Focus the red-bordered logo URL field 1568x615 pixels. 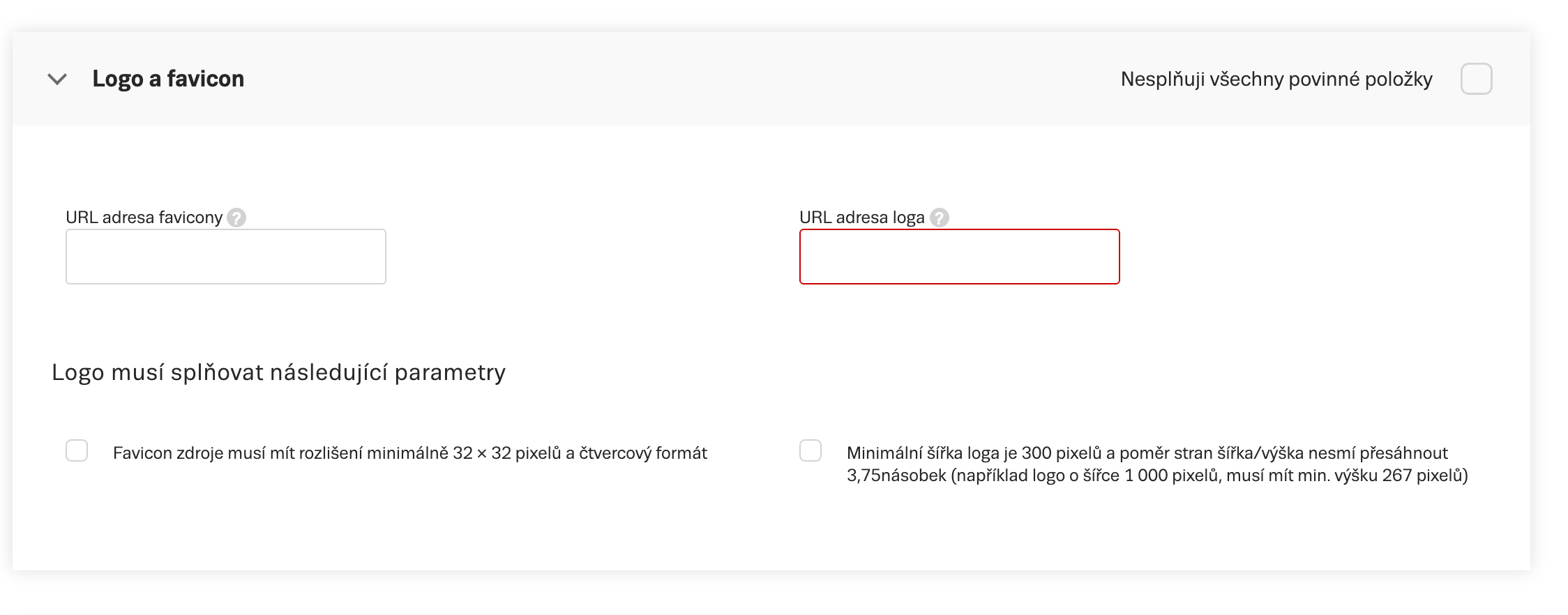point(959,257)
